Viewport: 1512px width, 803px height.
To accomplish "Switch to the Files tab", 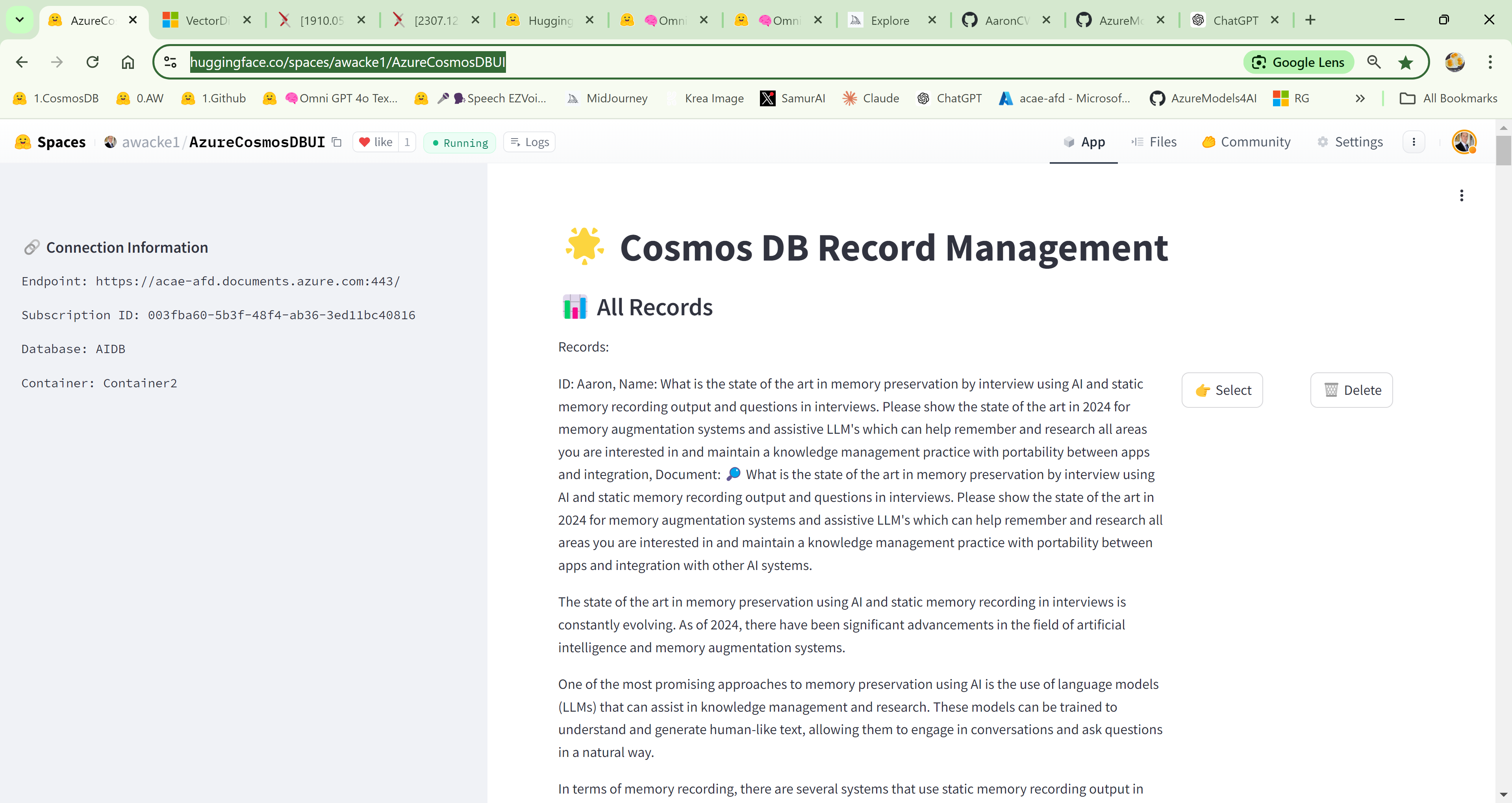I will pyautogui.click(x=1154, y=142).
